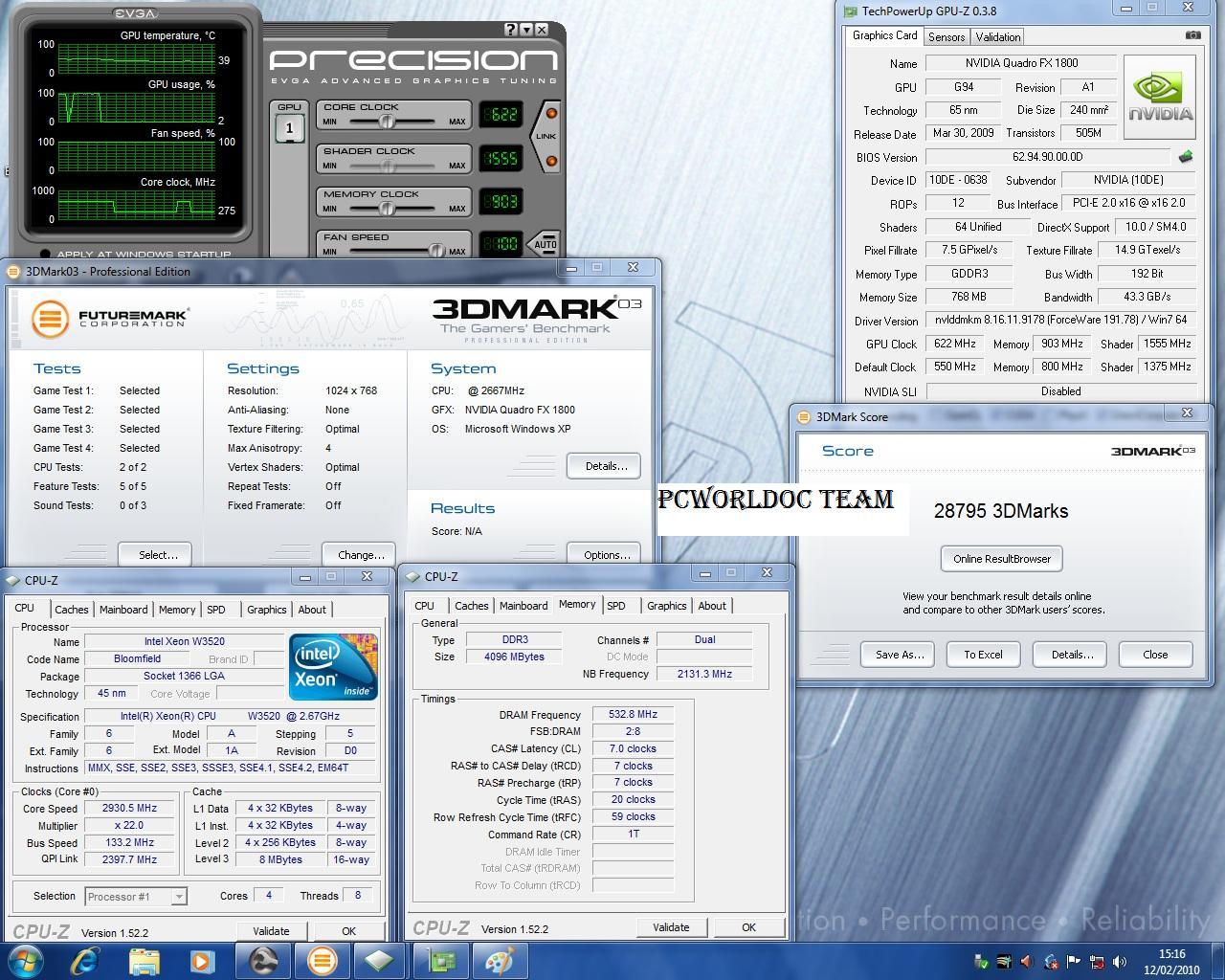Image resolution: width=1225 pixels, height=980 pixels.
Task: Click OK in left CPU-Z window
Action: [x=348, y=931]
